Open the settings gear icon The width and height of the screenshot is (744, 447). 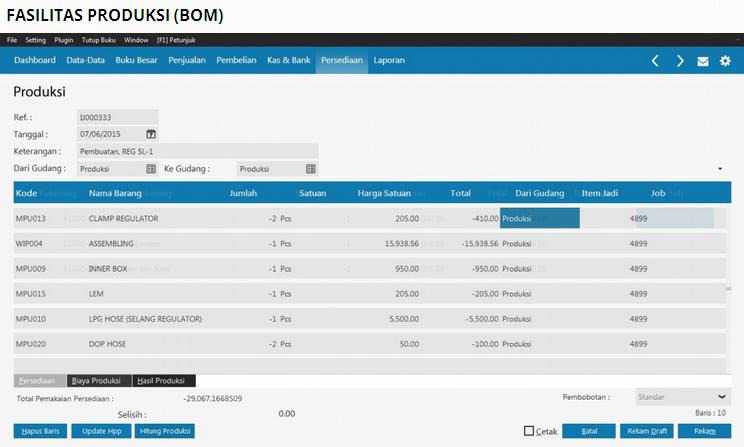click(726, 61)
